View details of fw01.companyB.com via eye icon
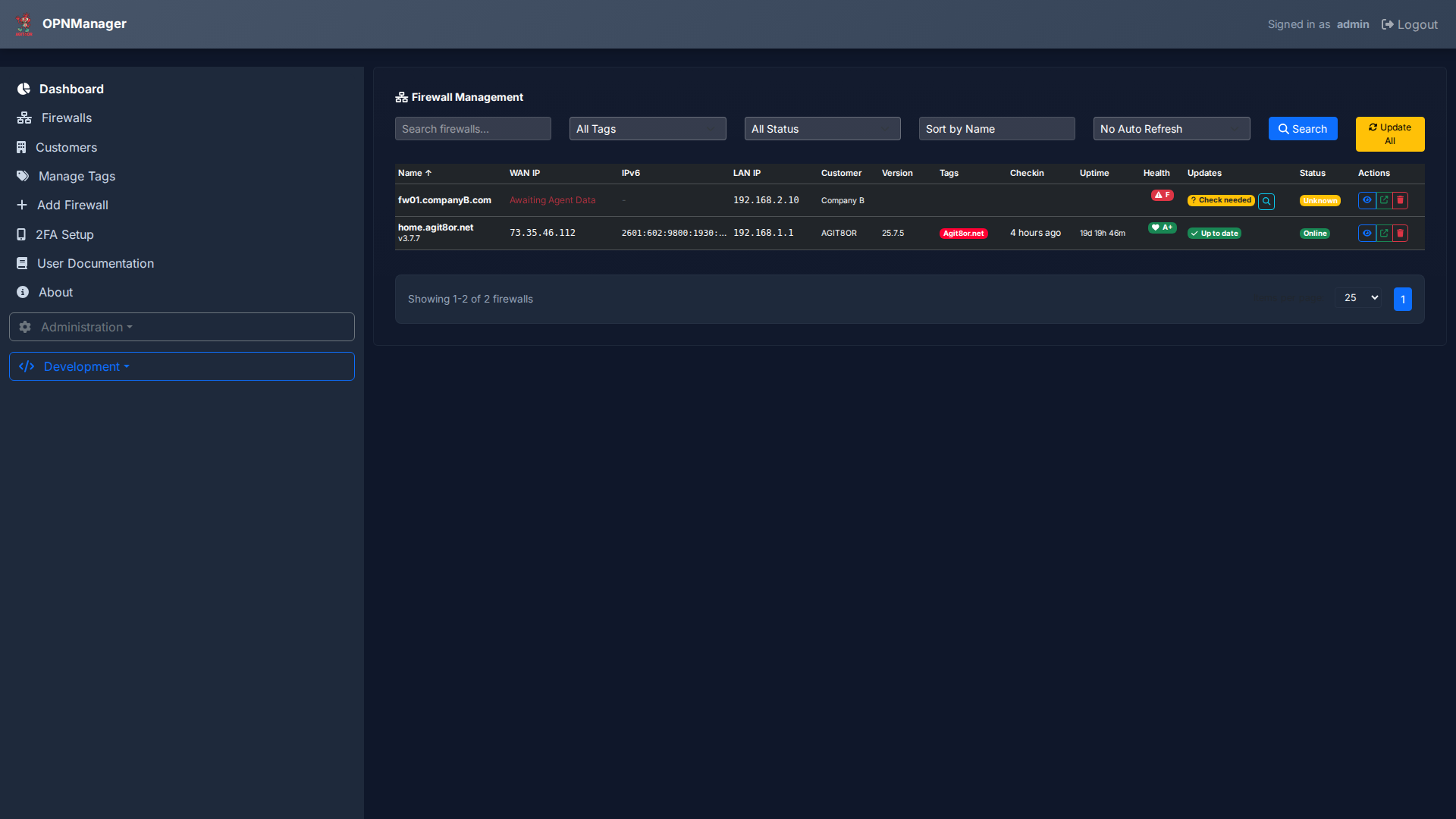 click(x=1367, y=200)
